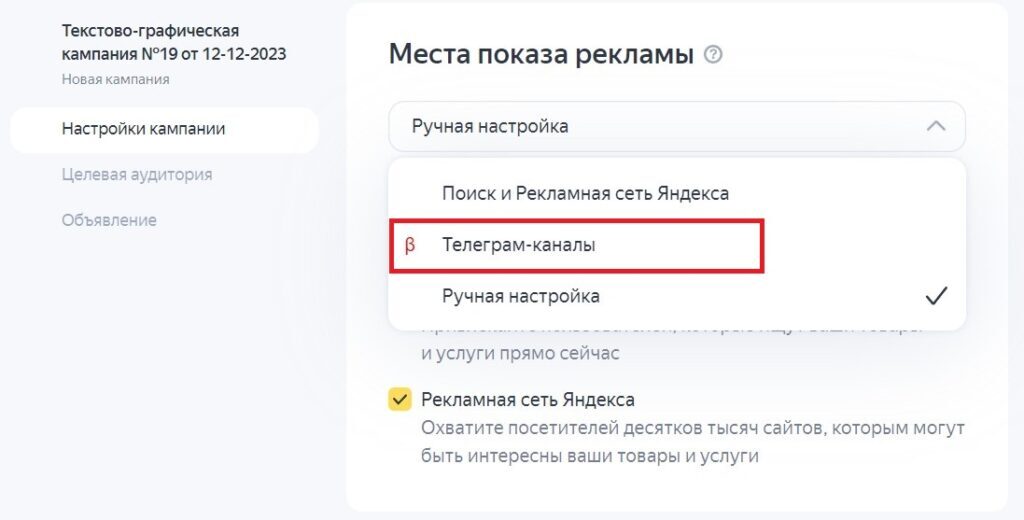This screenshot has height=520, width=1024.
Task: Click the Места показа рекламы heading
Action: 541,54
